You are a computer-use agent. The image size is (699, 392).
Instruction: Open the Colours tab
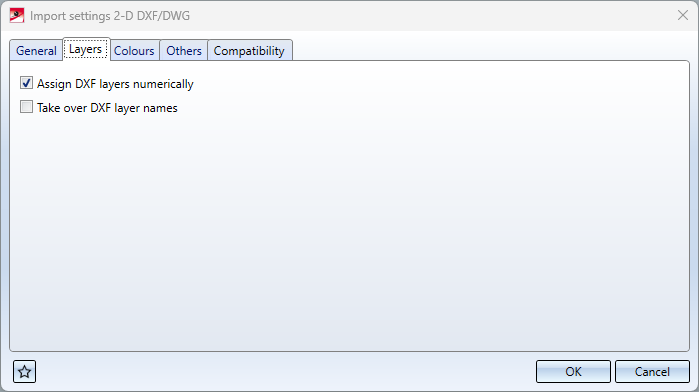point(134,51)
